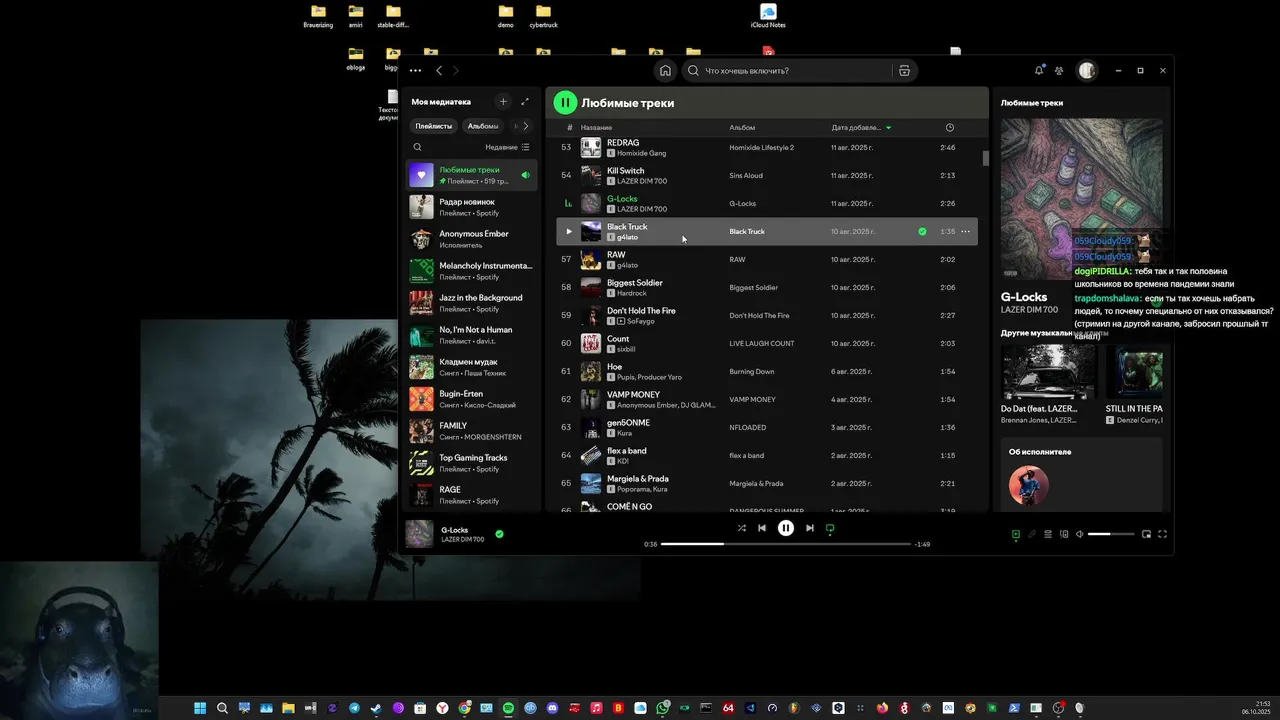
Task: Open the G-Locks cover art in right panel
Action: 1081,199
